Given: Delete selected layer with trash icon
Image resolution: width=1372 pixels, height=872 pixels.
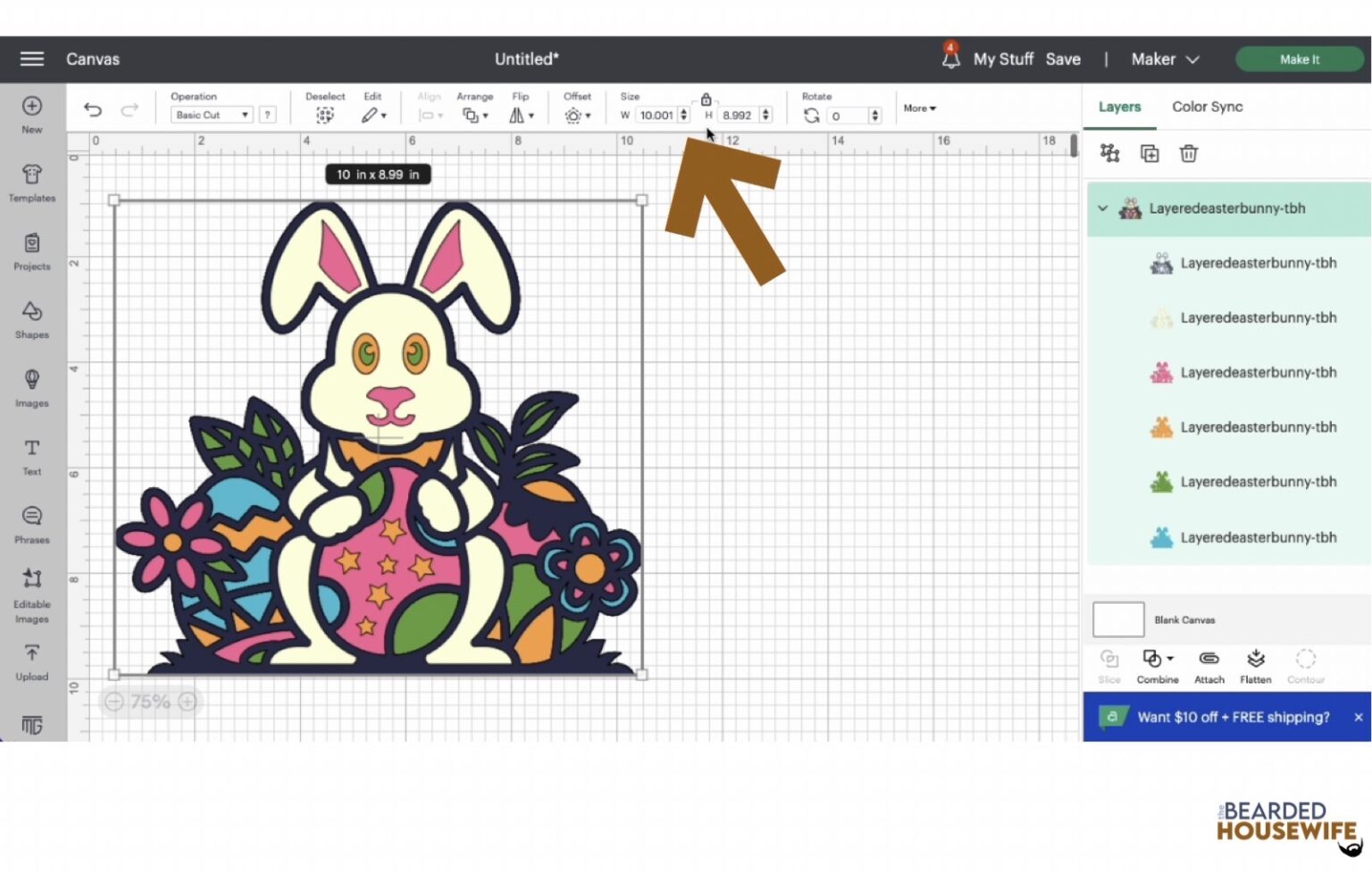Looking at the screenshot, I should coord(1188,154).
